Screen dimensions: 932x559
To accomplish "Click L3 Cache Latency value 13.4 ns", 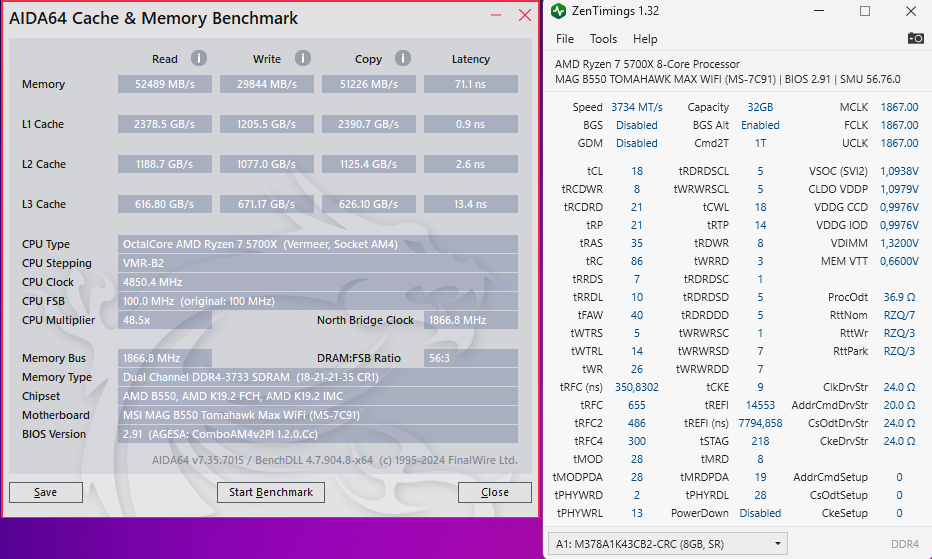I will pos(471,204).
